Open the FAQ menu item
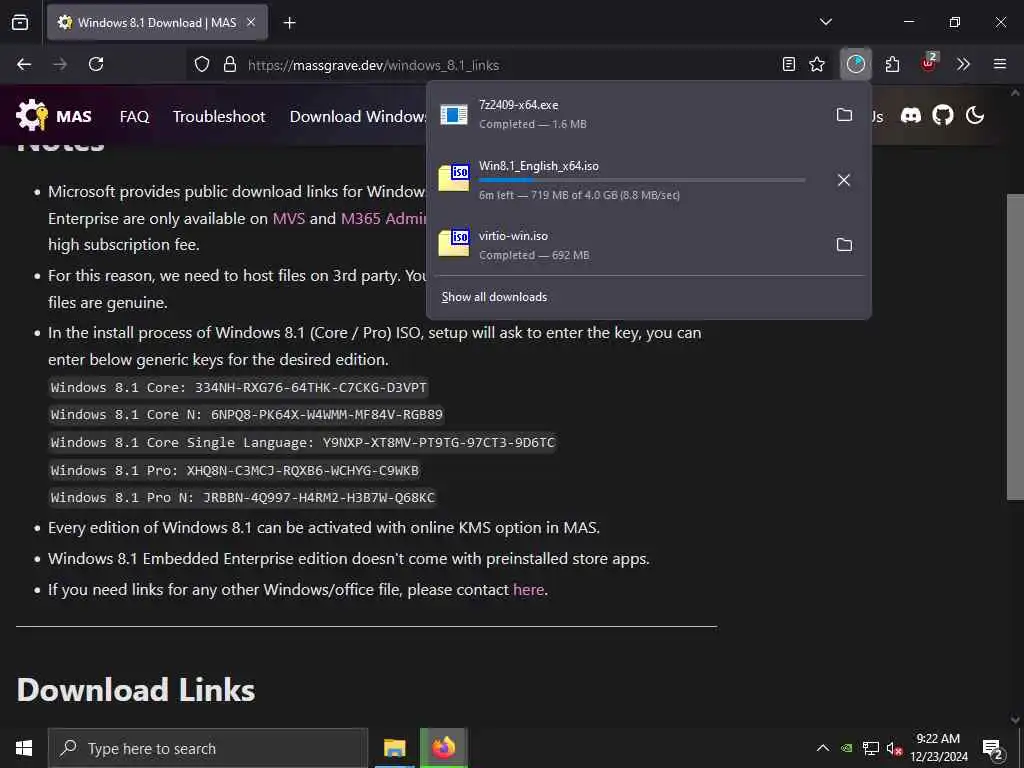Viewport: 1024px width, 768px height. coord(135,116)
